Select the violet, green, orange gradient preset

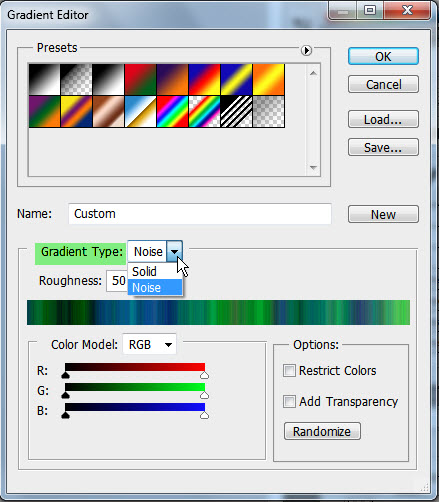coord(44,112)
